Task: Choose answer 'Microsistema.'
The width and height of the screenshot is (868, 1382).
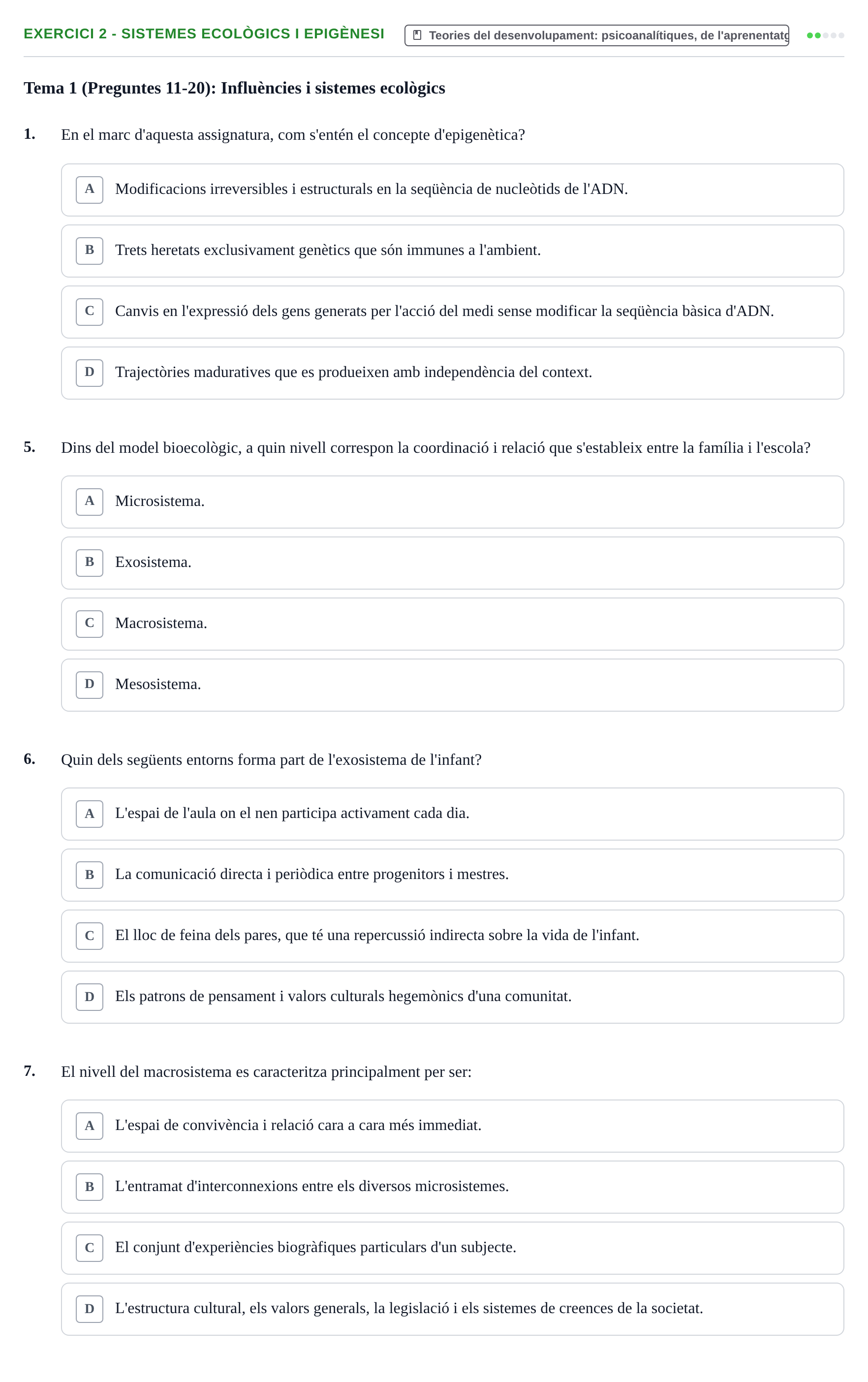Action: click(x=452, y=502)
